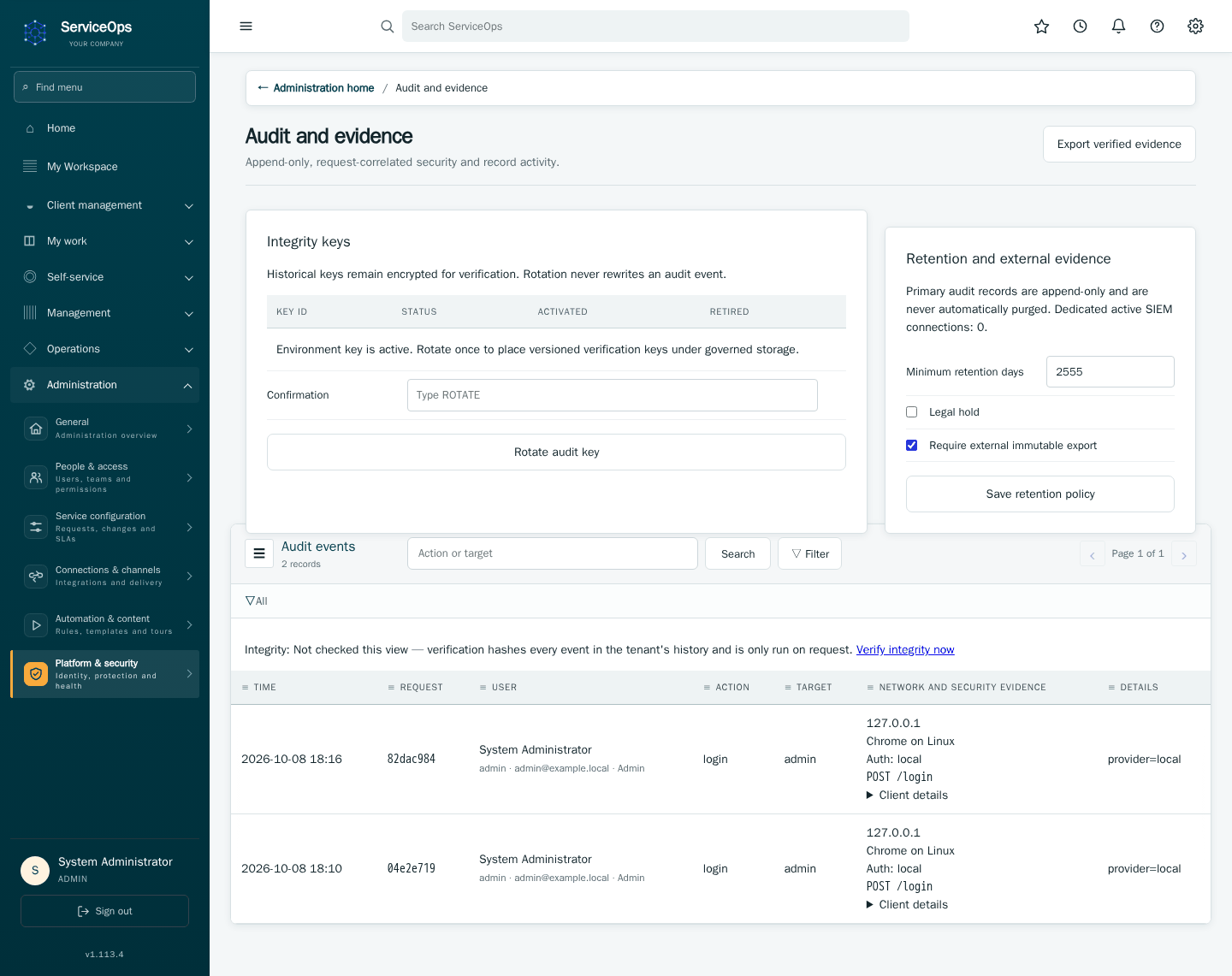Click the Connections & channels icon
Viewport: 1232px width, 976px height.
point(36,576)
